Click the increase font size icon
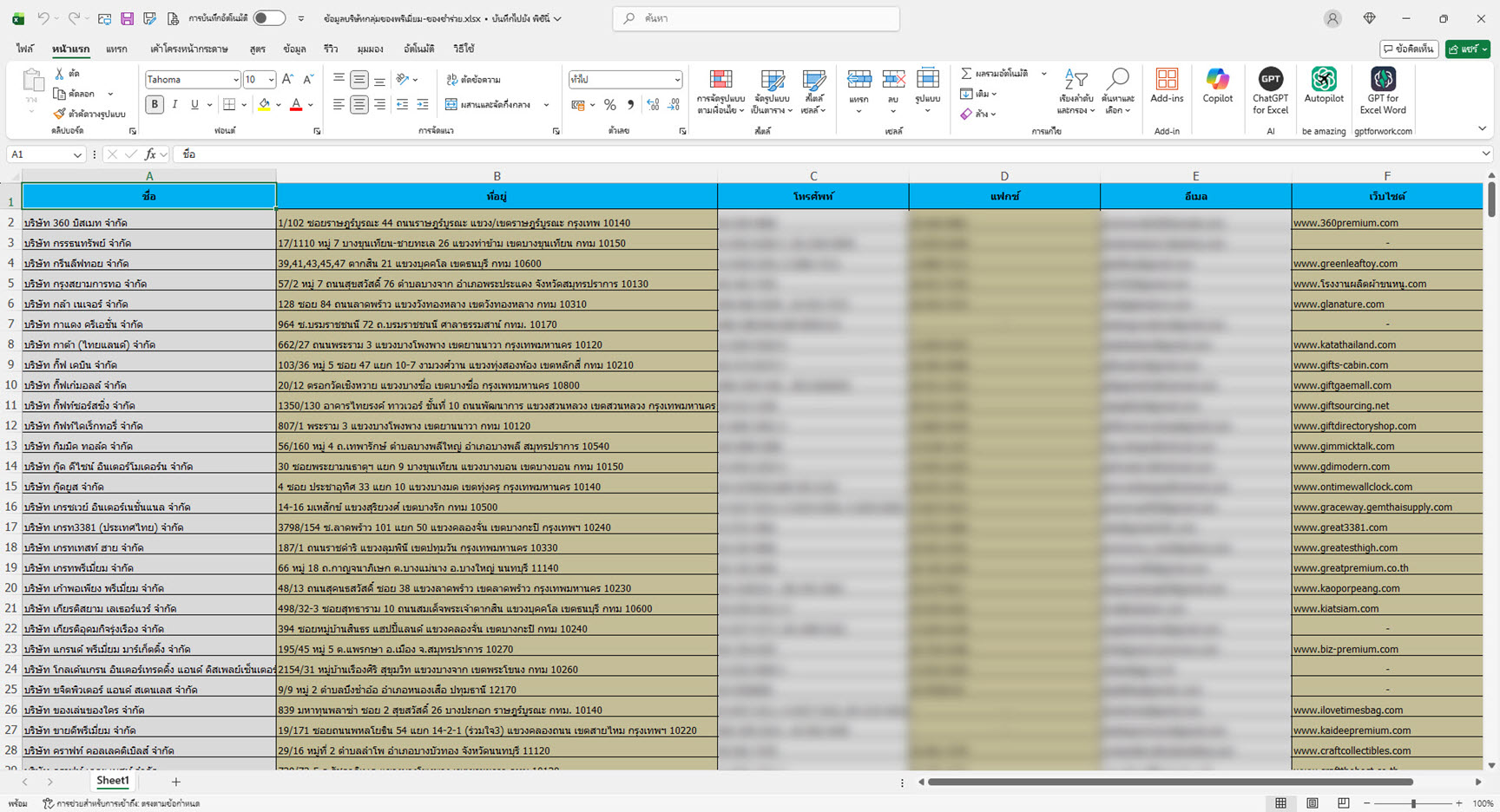This screenshot has width=1500, height=812. coord(288,80)
